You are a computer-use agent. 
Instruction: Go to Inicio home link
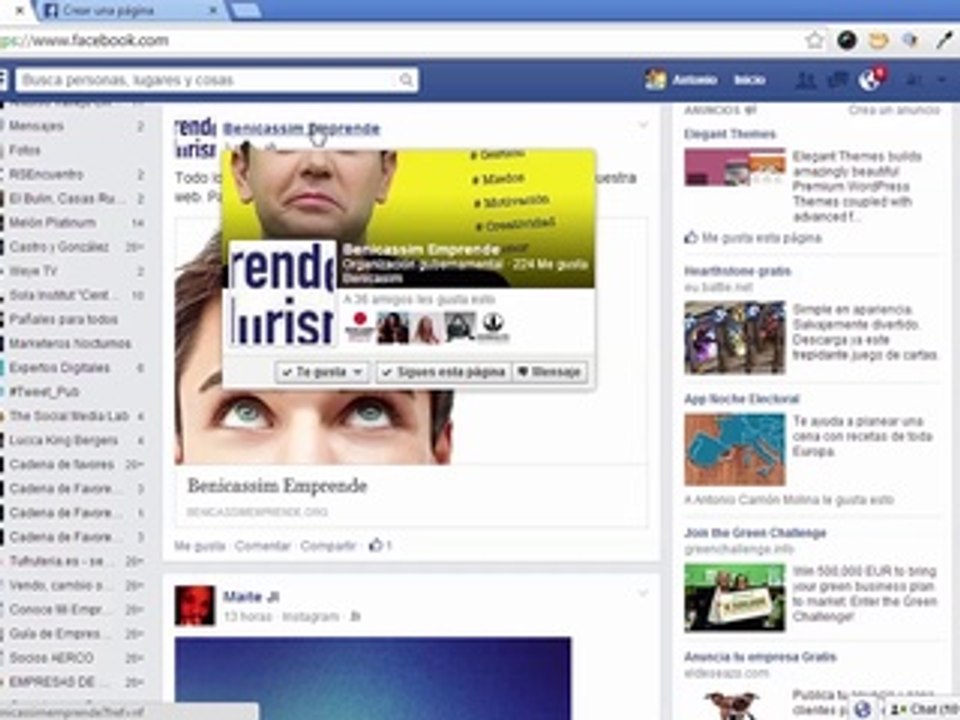[750, 80]
